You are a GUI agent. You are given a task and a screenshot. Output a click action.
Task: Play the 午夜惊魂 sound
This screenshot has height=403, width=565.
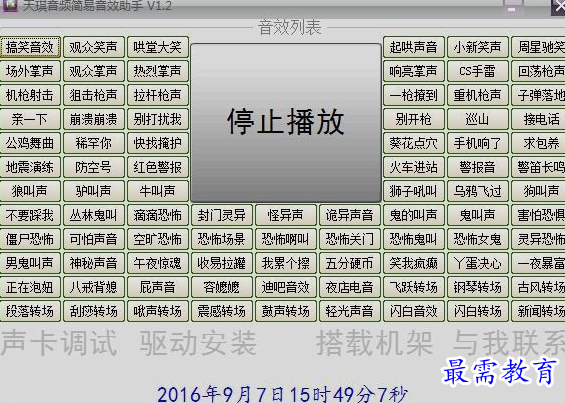[158, 263]
